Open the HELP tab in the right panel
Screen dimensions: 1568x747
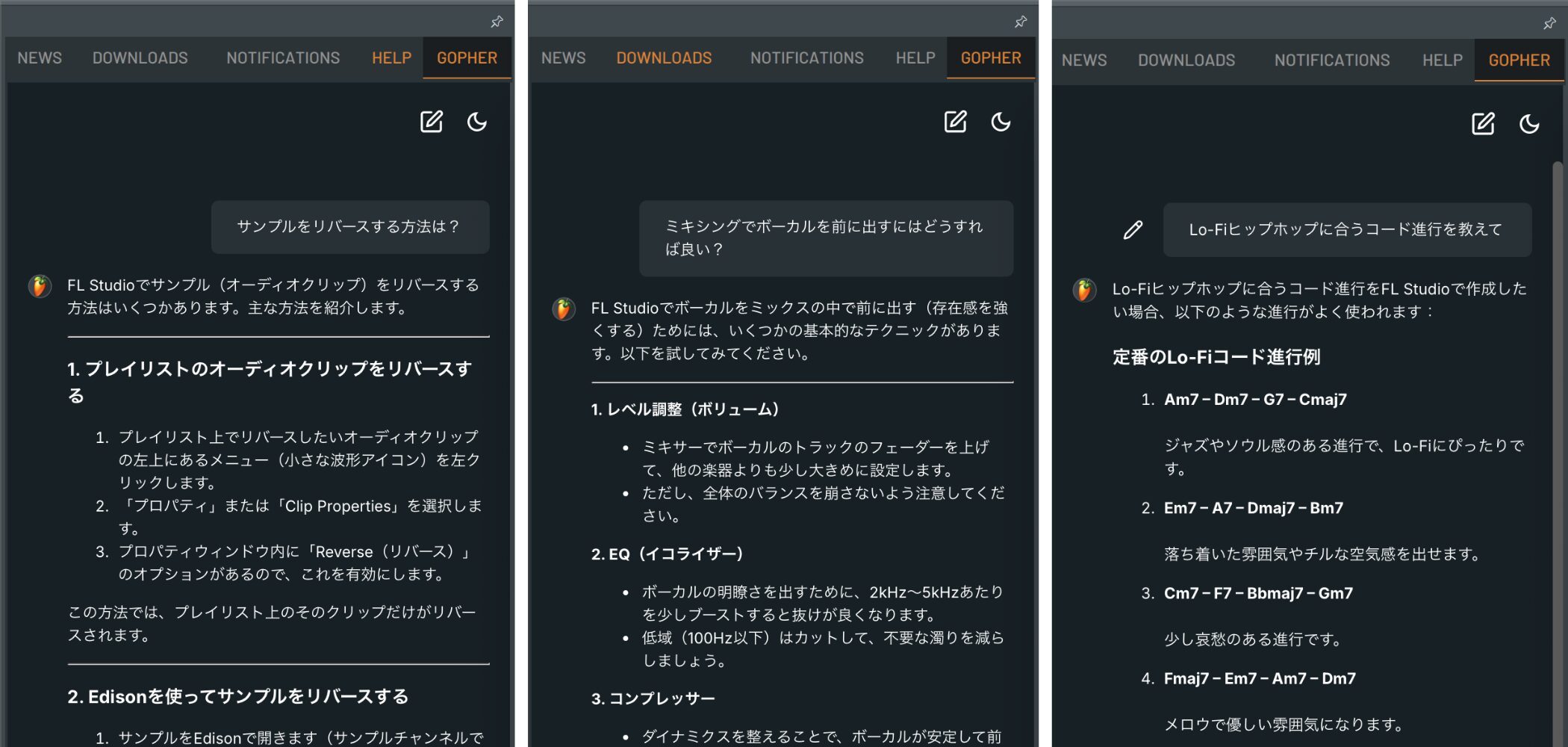(x=1443, y=60)
